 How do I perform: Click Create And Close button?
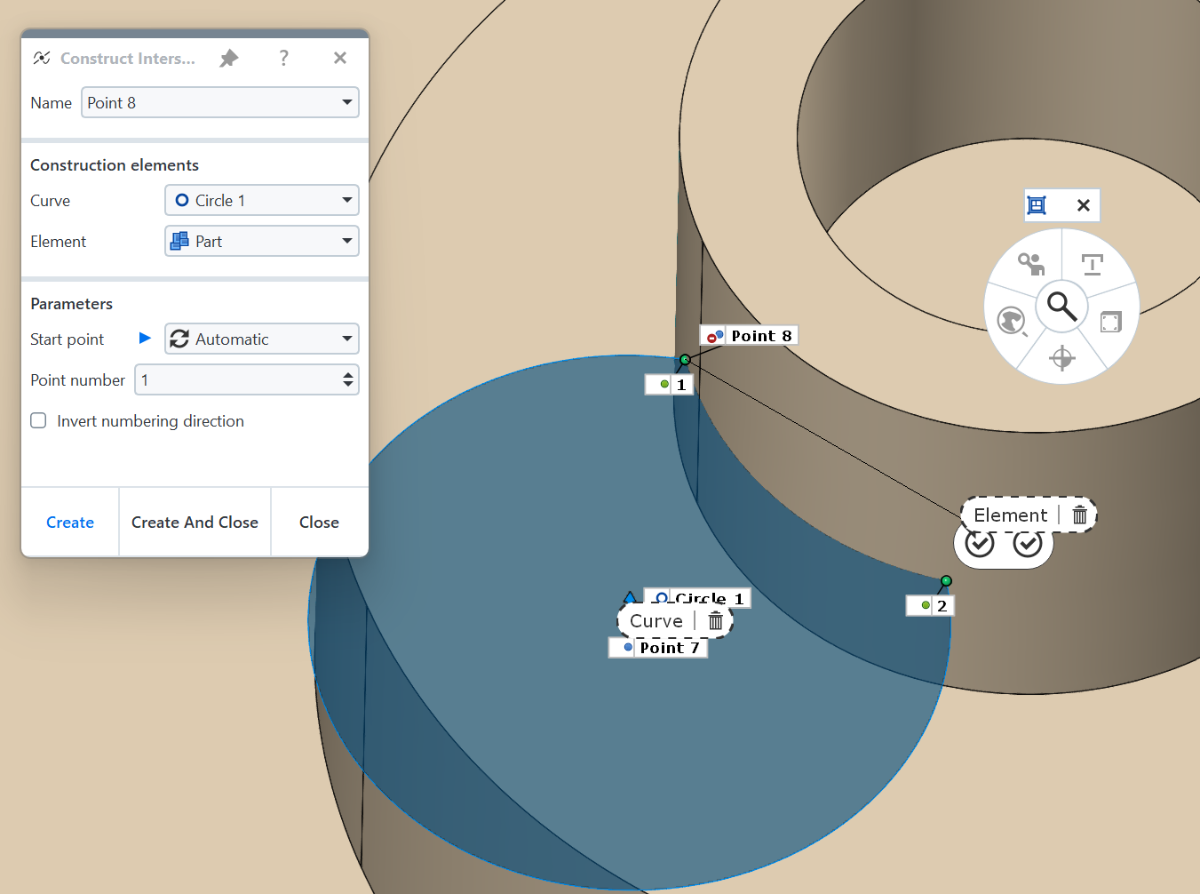tap(195, 522)
